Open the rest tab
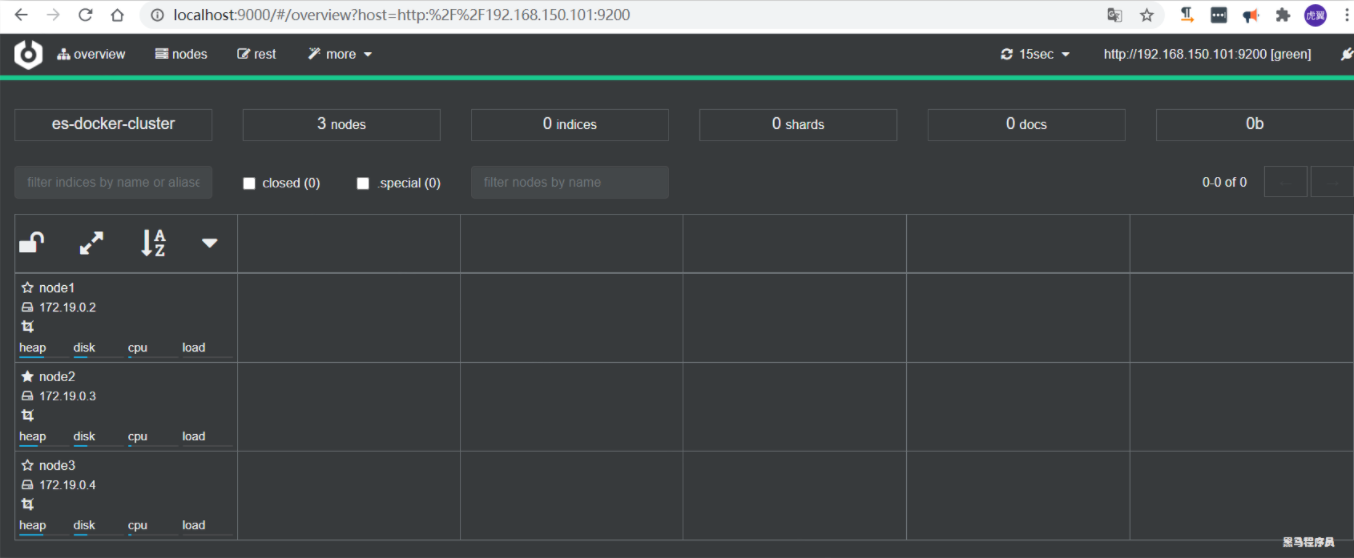1354x558 pixels. pyautogui.click(x=257, y=54)
